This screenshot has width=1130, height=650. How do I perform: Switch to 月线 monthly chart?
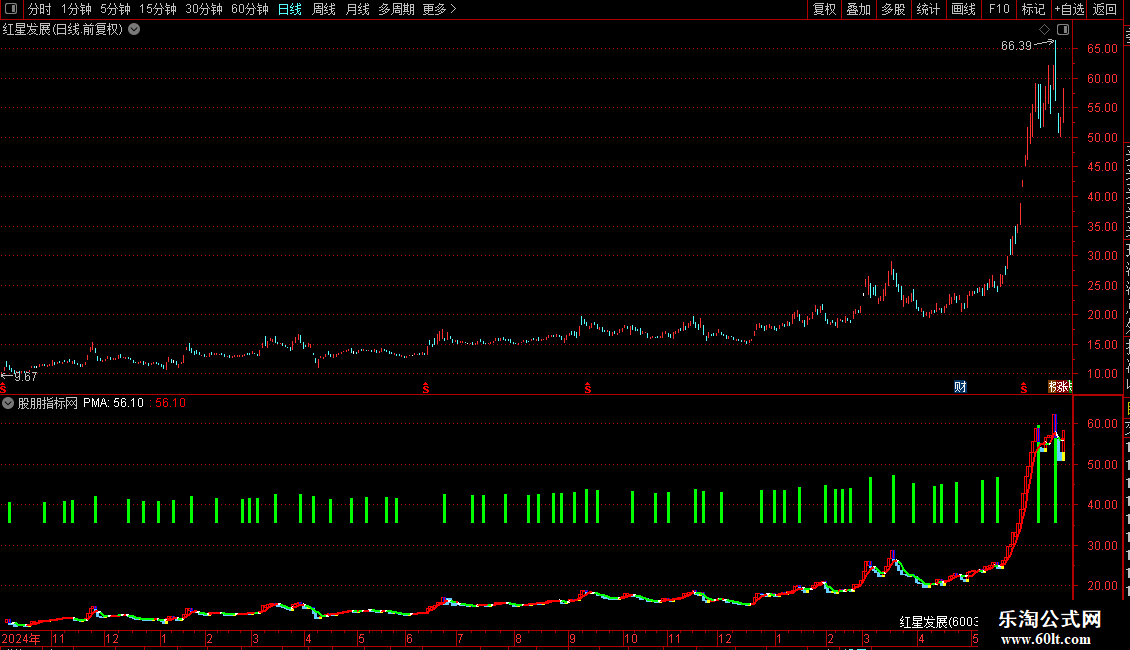tap(357, 9)
